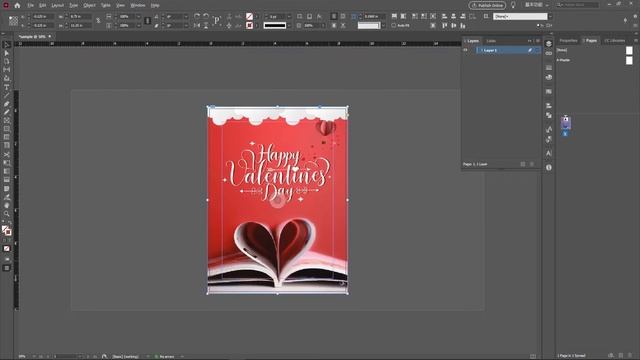This screenshot has width=640, height=360.
Task: Toggle constrain proportions for width and height
Action: [98, 21]
